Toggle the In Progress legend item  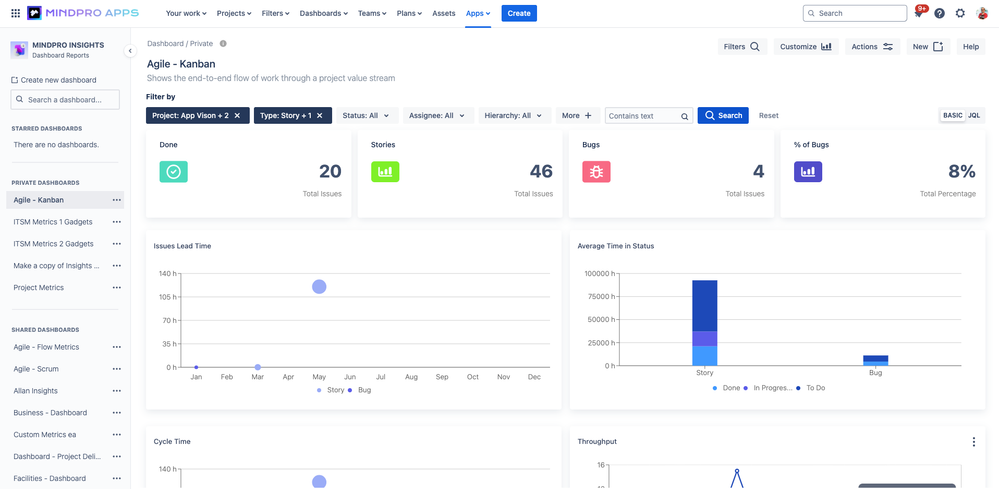pyautogui.click(x=768, y=387)
